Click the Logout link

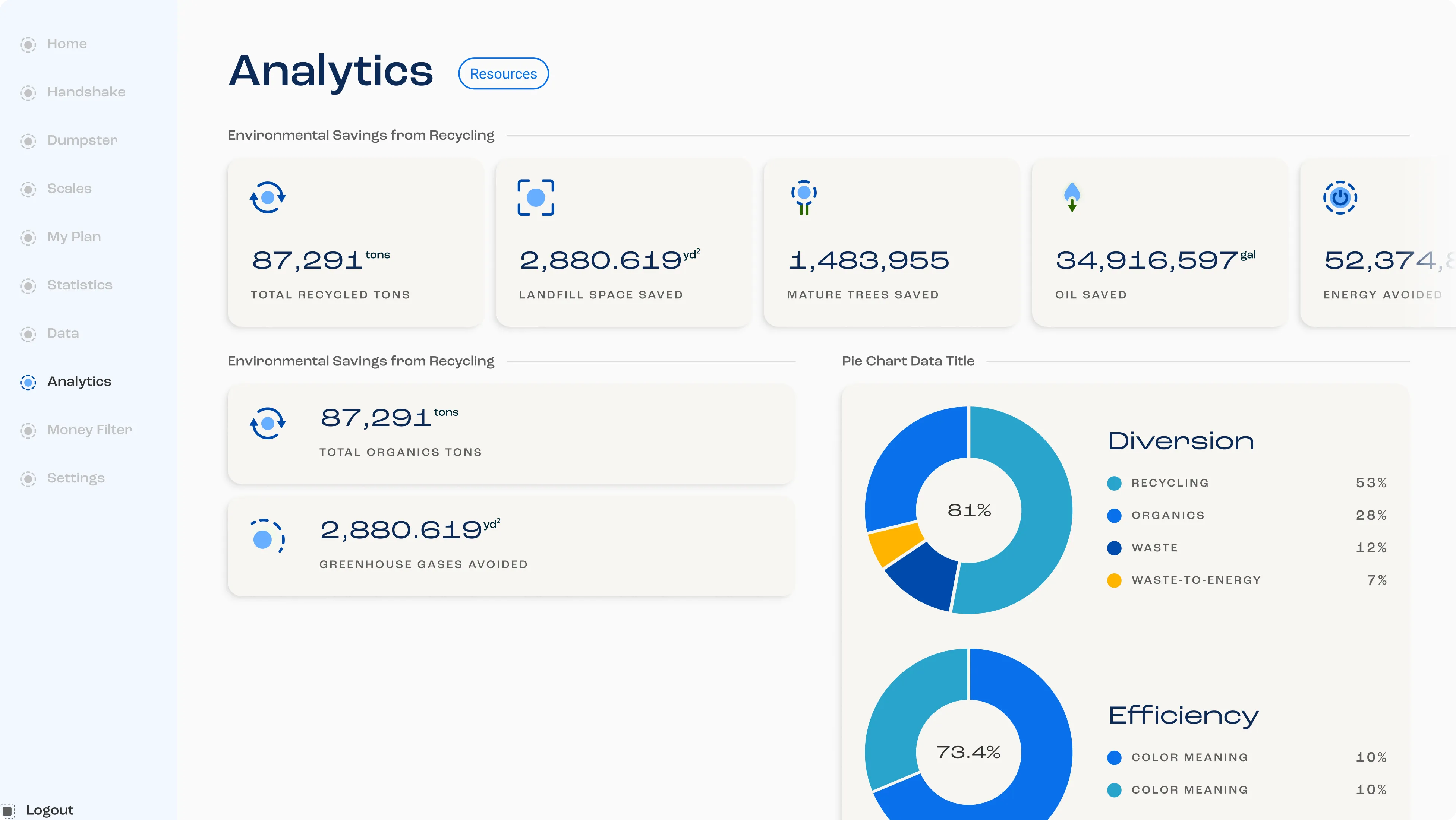[50, 810]
